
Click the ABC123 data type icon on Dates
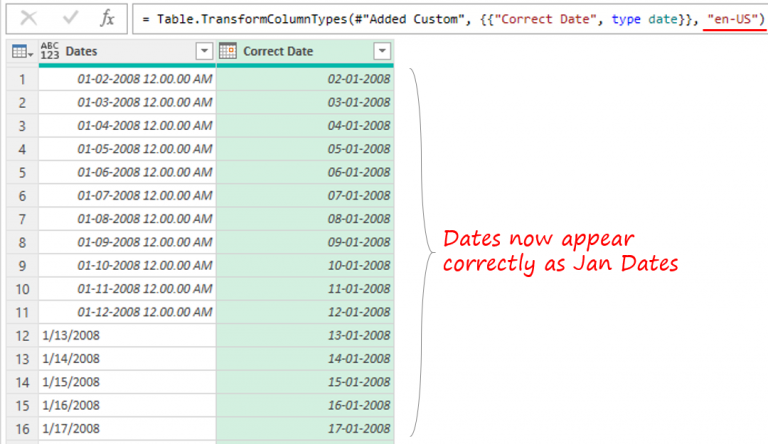[50, 51]
